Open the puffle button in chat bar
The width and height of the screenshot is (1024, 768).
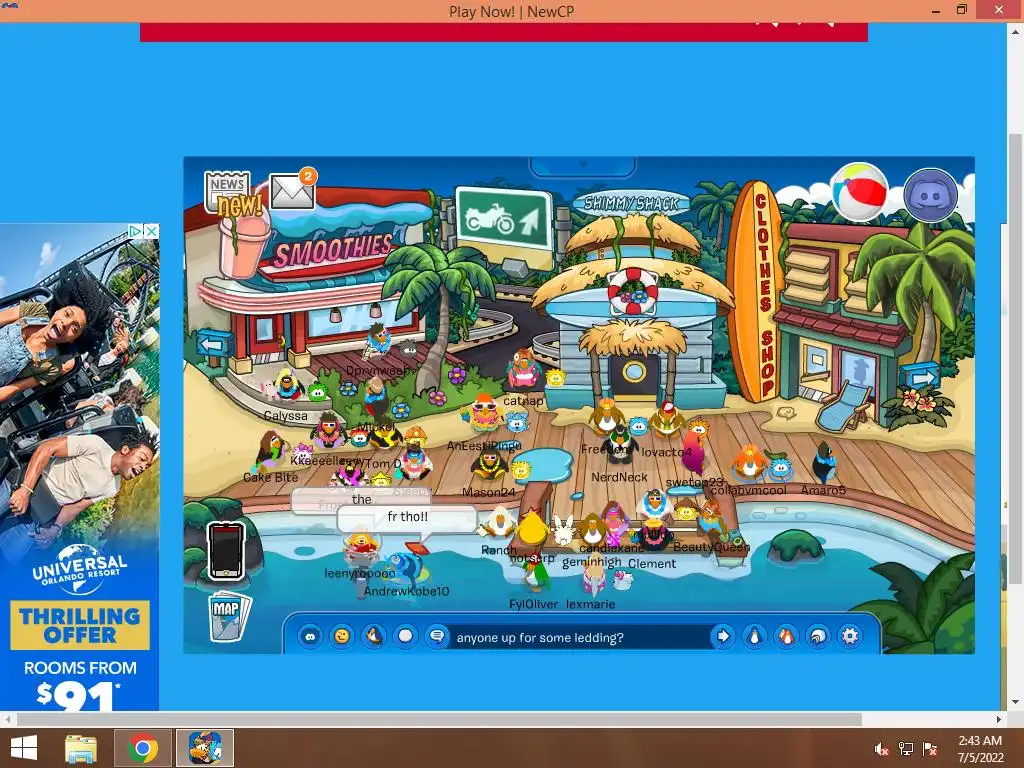coord(310,636)
